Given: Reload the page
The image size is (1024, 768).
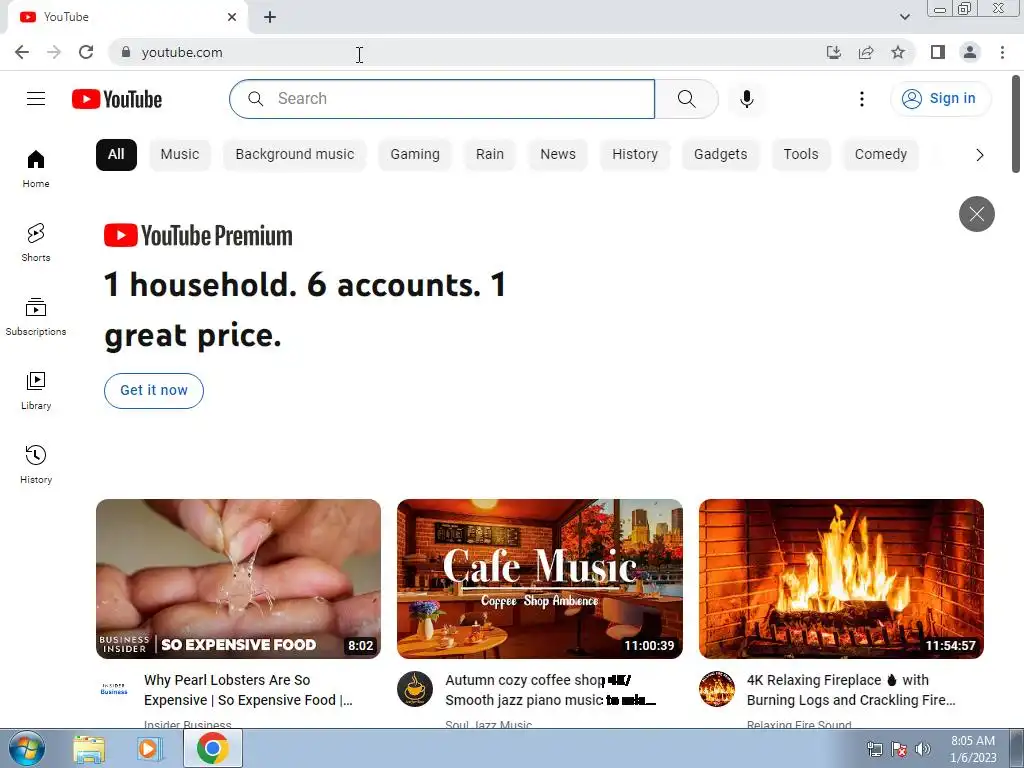Looking at the screenshot, I should (x=86, y=52).
